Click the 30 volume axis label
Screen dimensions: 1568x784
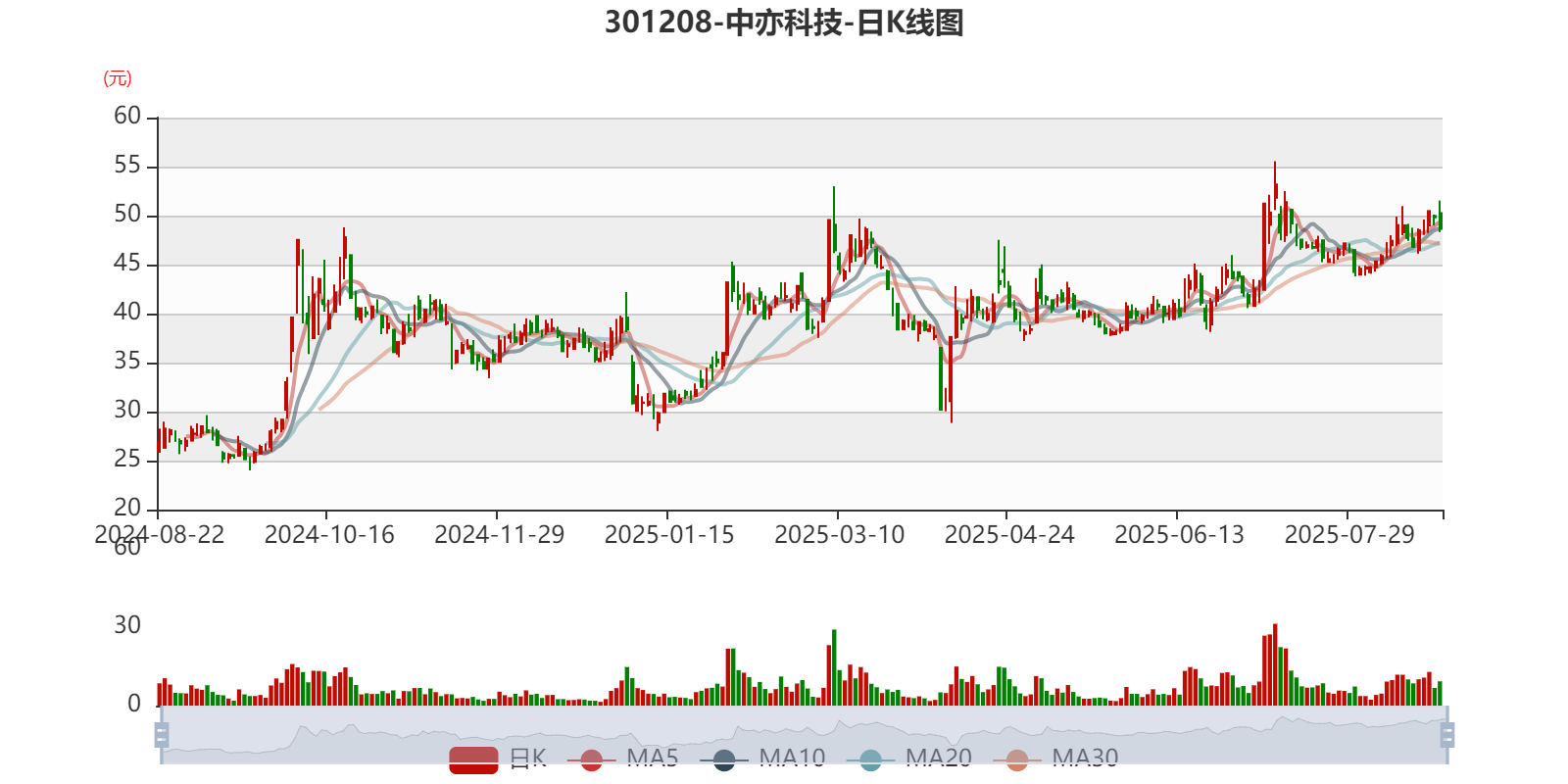[127, 625]
